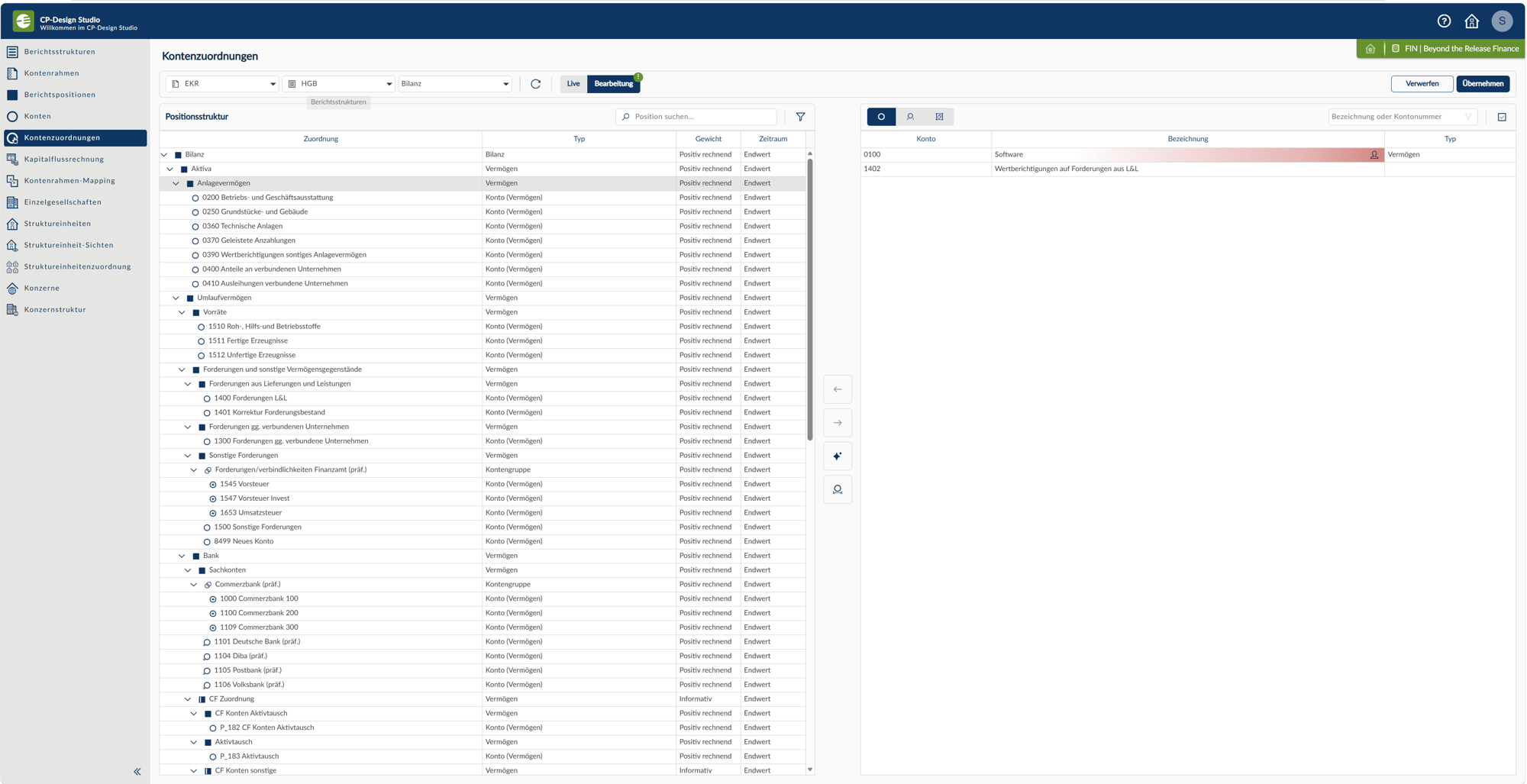Viewport: 1527px width, 784px height.
Task: Collapse sidebar with double chevron icon
Action: 137,772
